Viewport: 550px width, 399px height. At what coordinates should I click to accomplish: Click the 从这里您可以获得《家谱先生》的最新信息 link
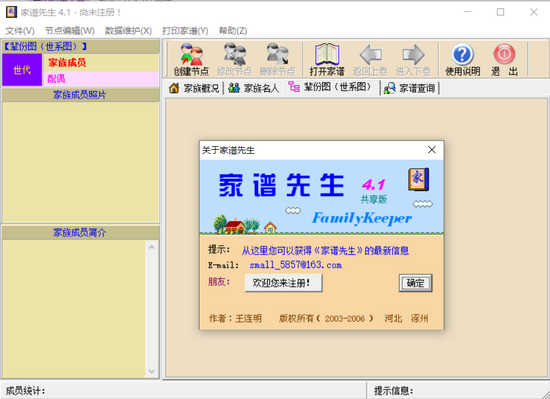click(x=326, y=250)
